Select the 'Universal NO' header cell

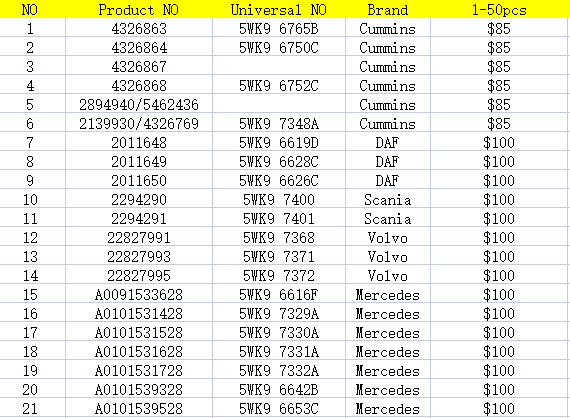click(x=279, y=10)
